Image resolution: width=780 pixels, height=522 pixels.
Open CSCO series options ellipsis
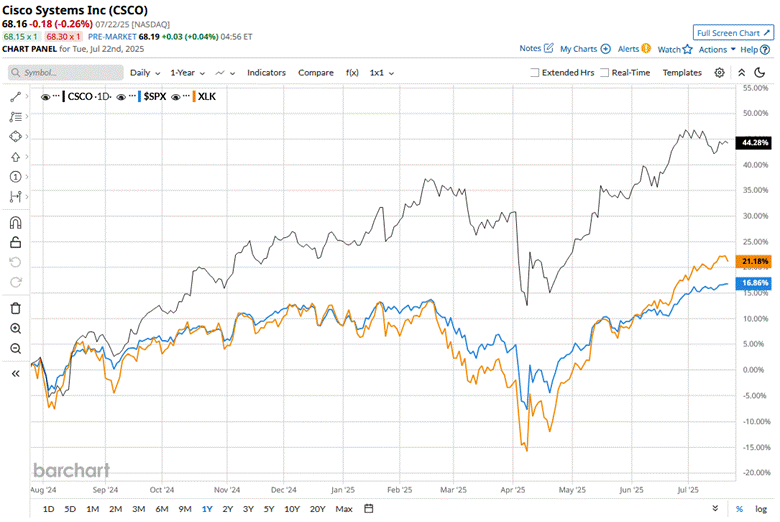[56, 96]
